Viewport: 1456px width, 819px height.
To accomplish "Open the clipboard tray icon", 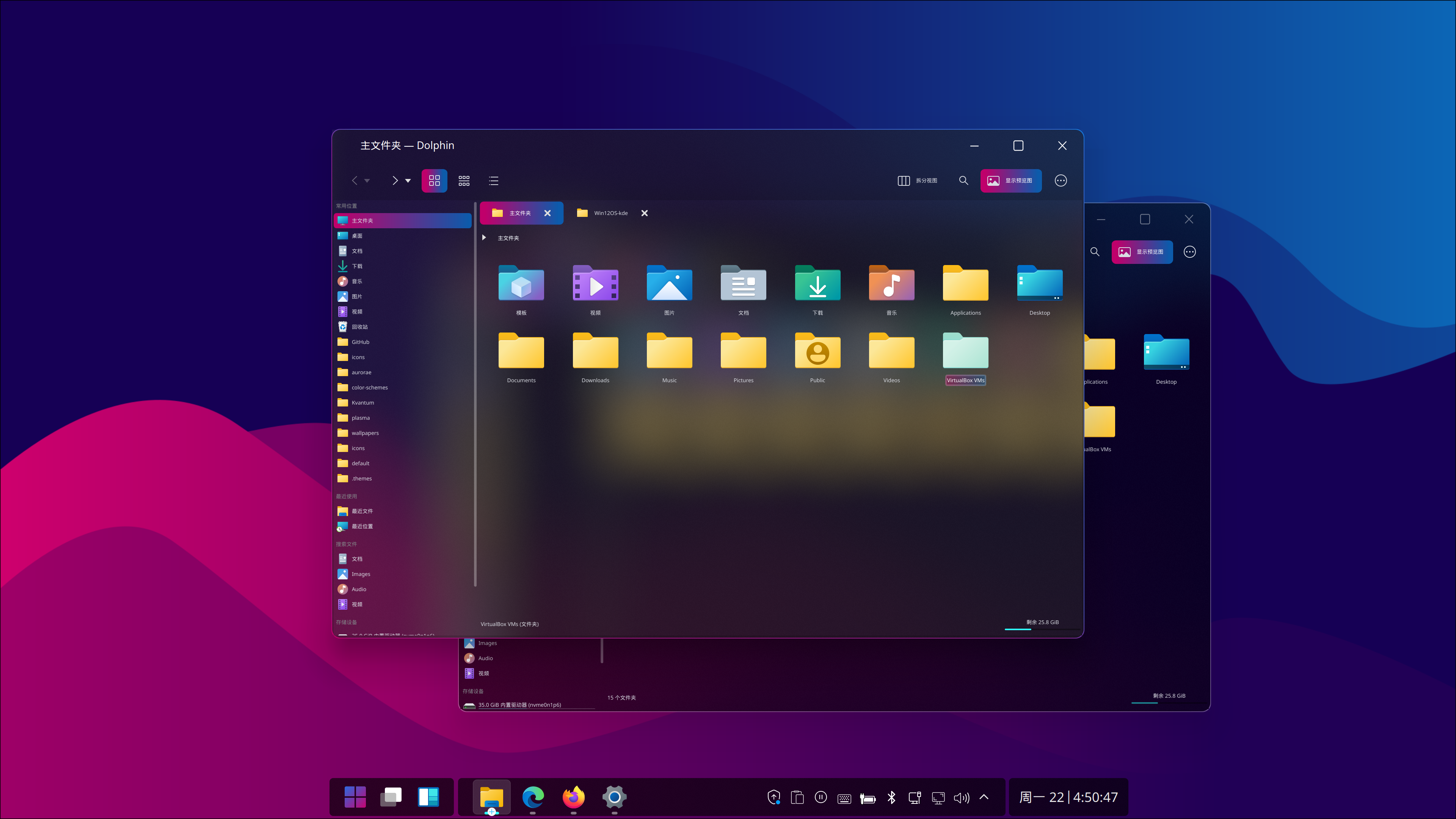I will pos(797,797).
